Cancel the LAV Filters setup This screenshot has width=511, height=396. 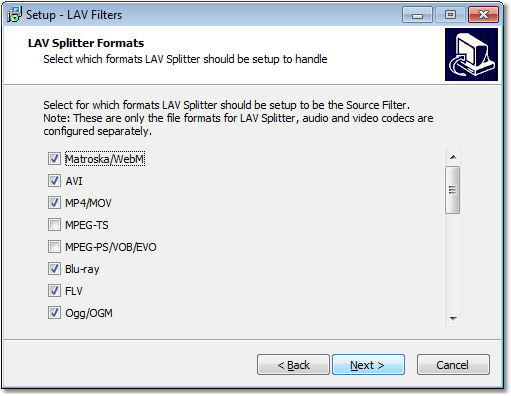click(x=453, y=365)
